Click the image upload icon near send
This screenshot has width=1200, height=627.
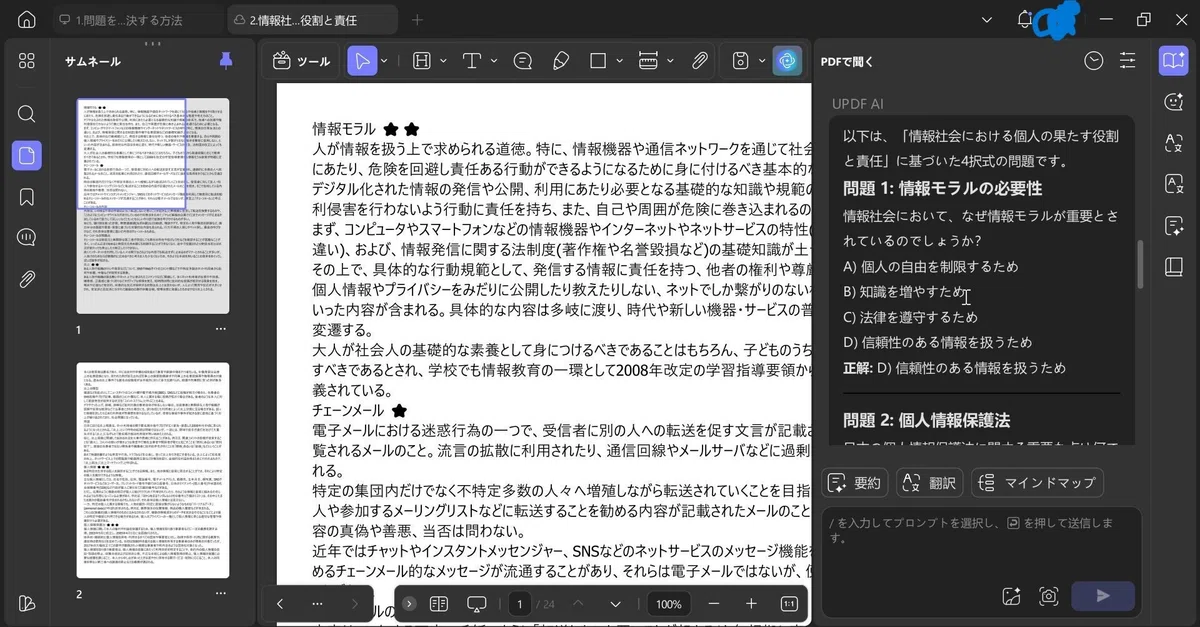point(1011,596)
